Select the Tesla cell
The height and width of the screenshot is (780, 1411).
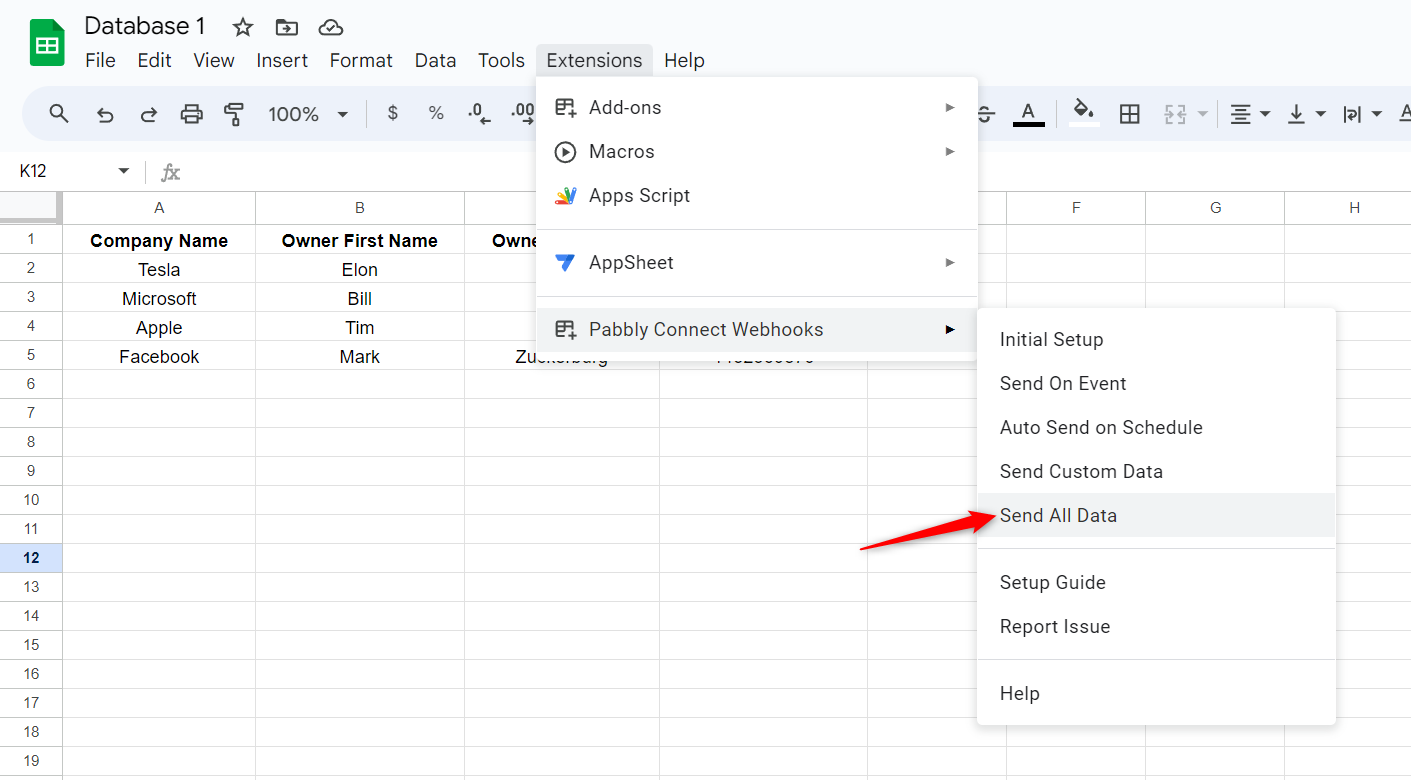point(159,269)
